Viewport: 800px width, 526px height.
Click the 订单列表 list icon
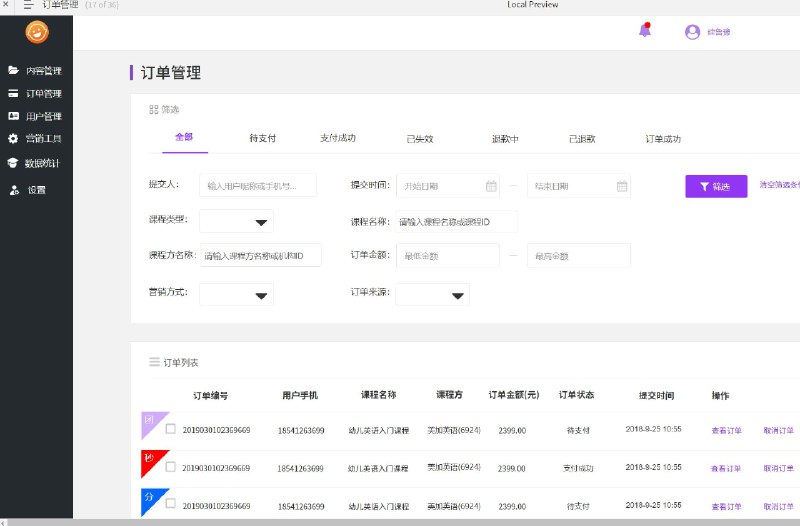click(154, 362)
